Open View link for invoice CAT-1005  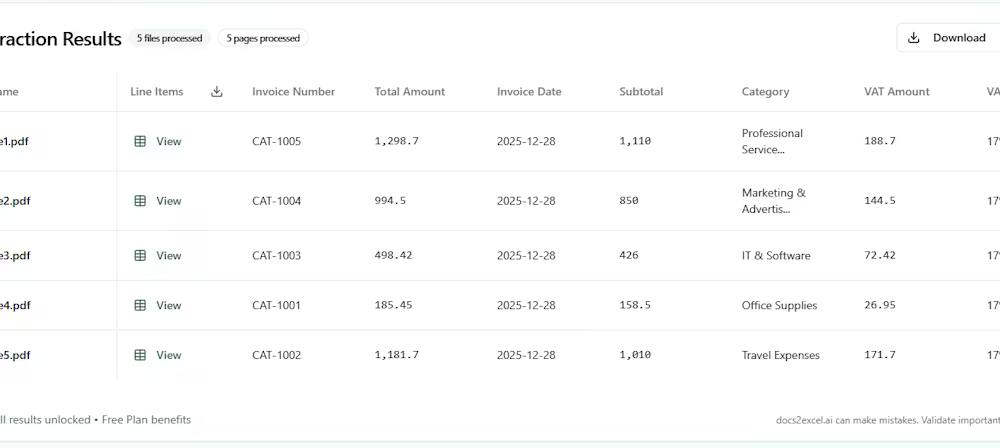coord(169,142)
